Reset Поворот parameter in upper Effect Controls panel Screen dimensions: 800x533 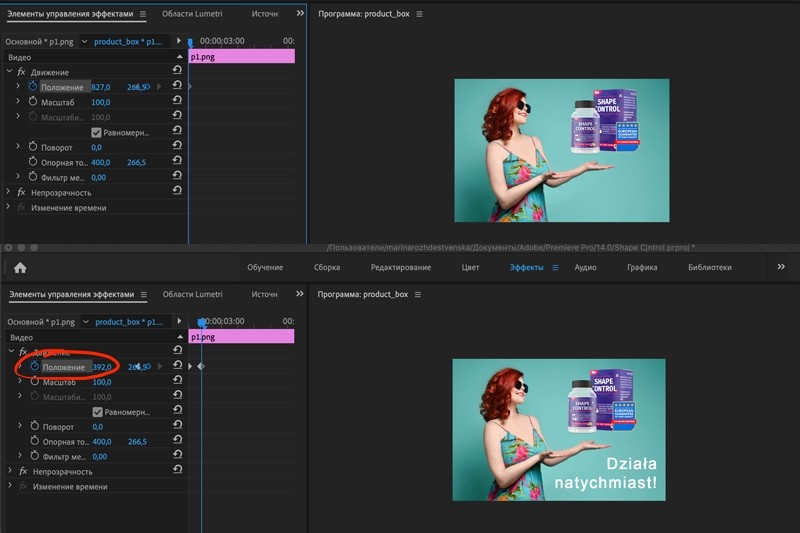[x=177, y=145]
